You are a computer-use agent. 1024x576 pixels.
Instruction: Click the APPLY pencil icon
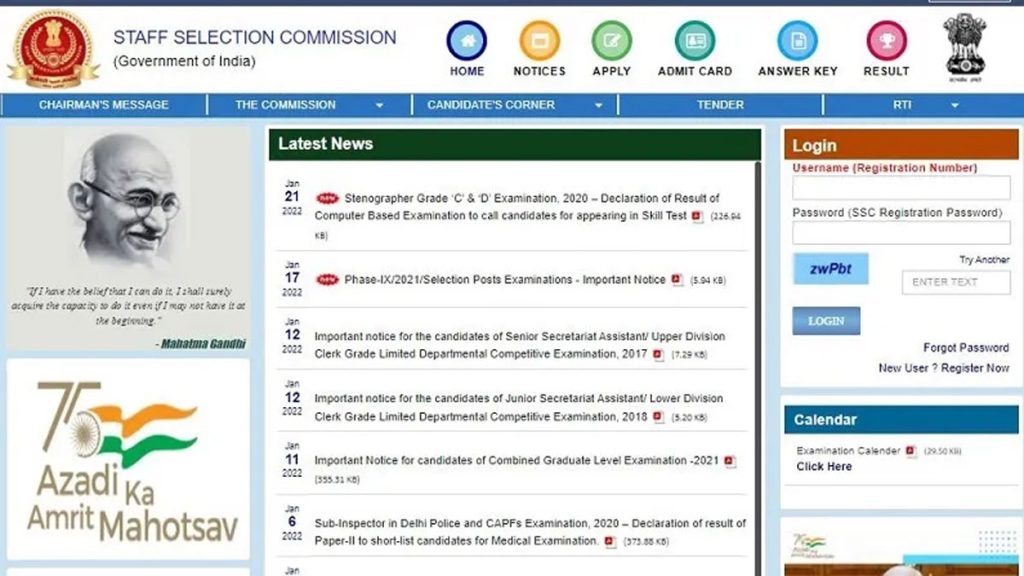612,40
